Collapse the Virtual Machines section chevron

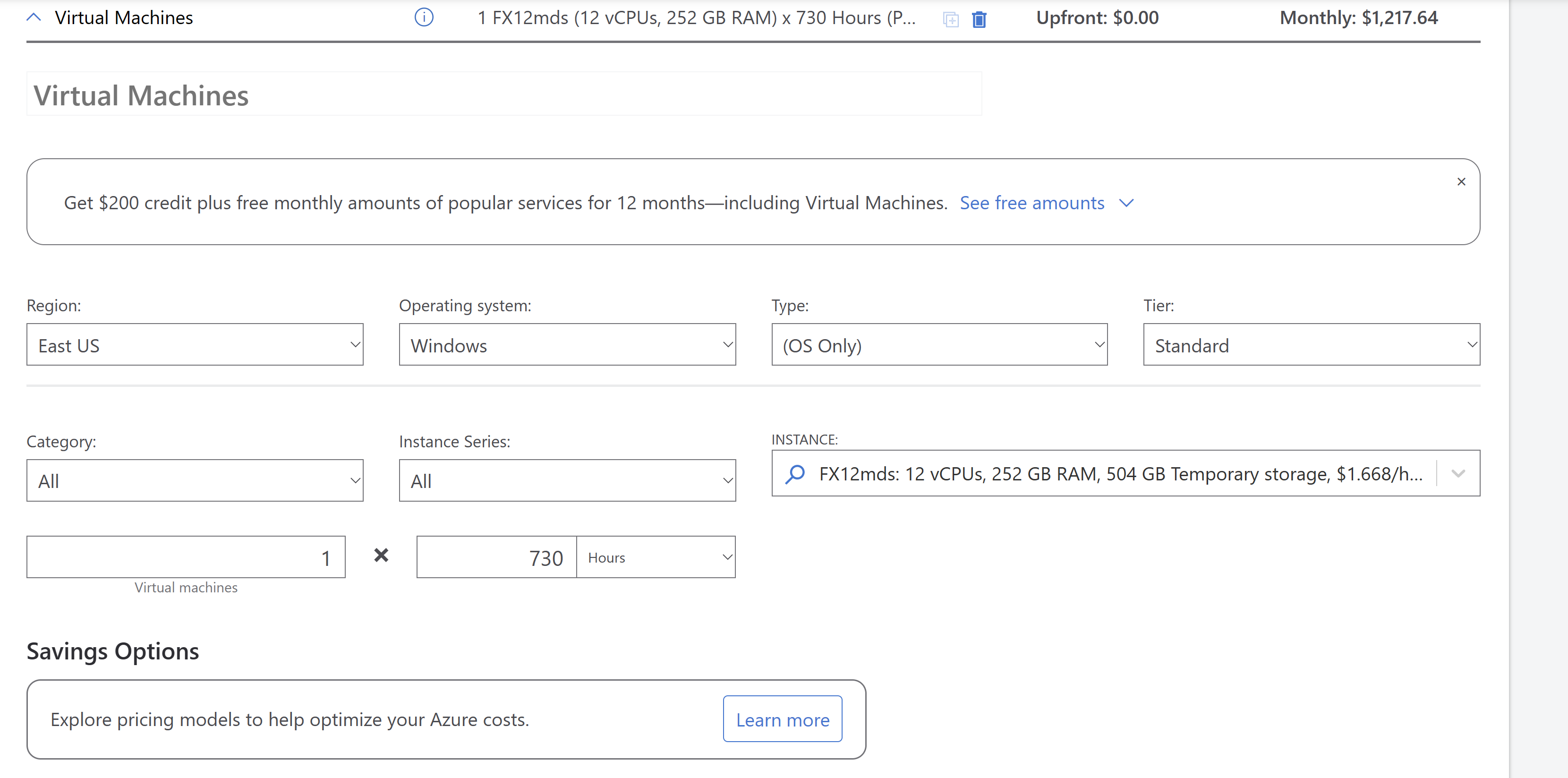34,17
